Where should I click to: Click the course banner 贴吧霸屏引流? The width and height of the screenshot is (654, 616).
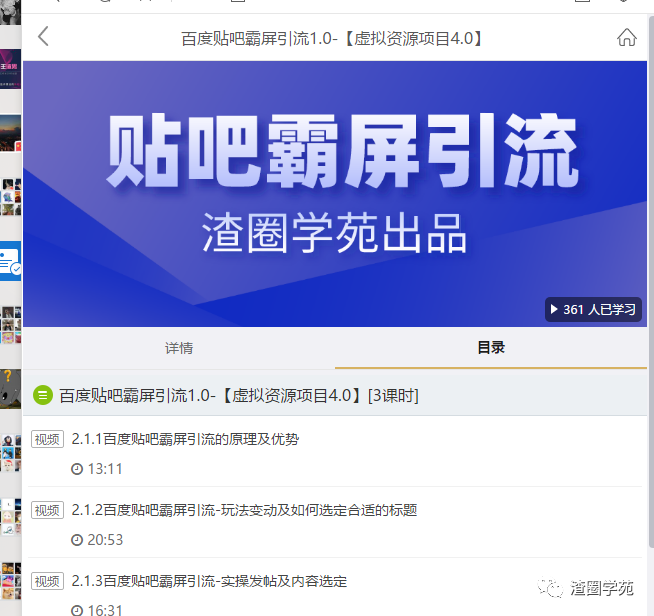click(x=335, y=194)
